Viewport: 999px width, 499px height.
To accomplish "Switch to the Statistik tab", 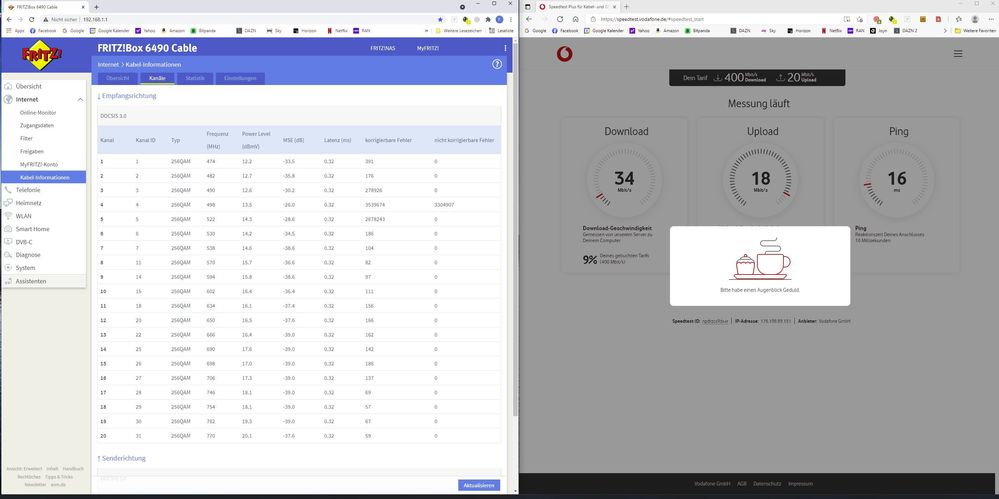I will pyautogui.click(x=195, y=78).
